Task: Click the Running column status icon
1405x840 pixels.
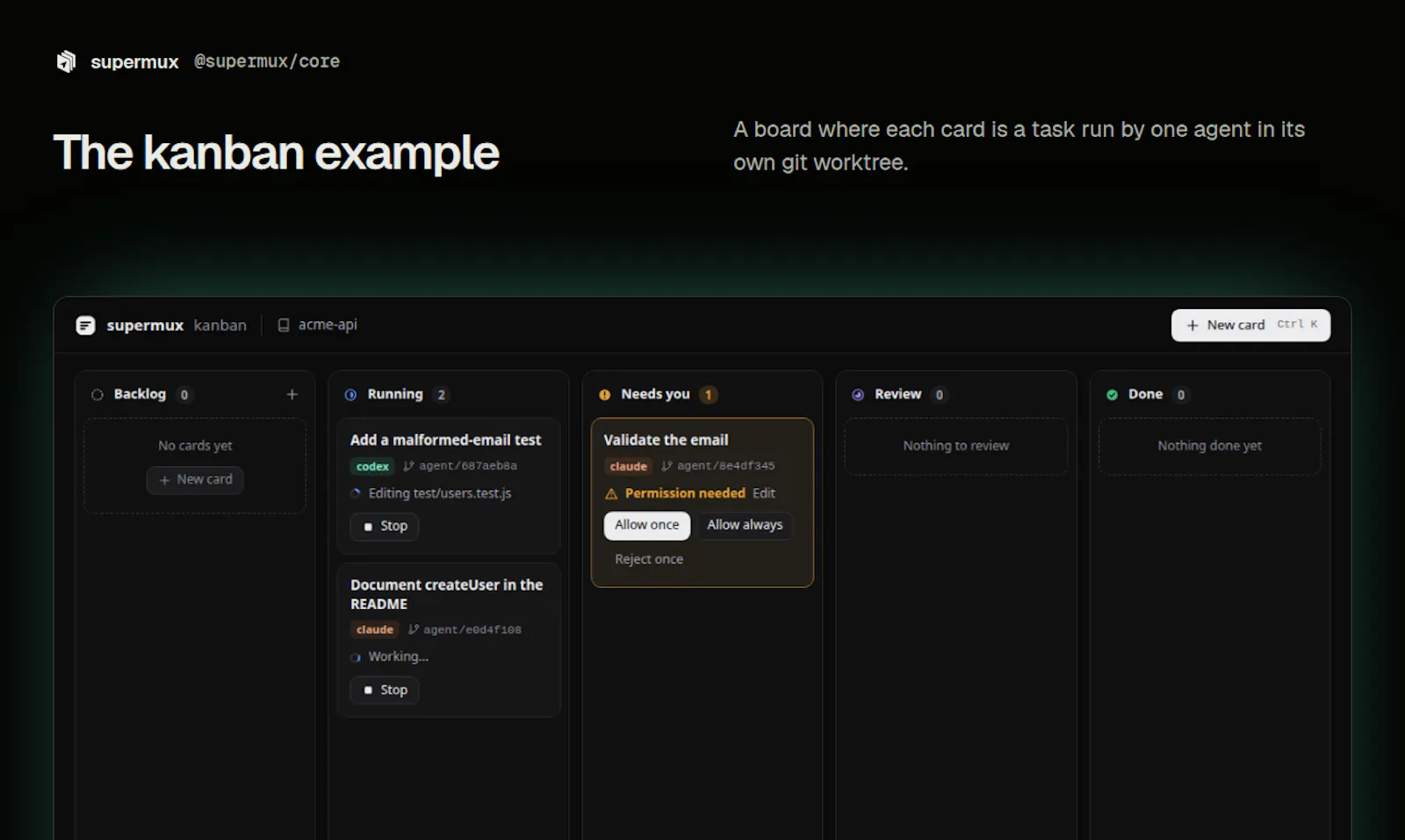Action: (x=351, y=395)
